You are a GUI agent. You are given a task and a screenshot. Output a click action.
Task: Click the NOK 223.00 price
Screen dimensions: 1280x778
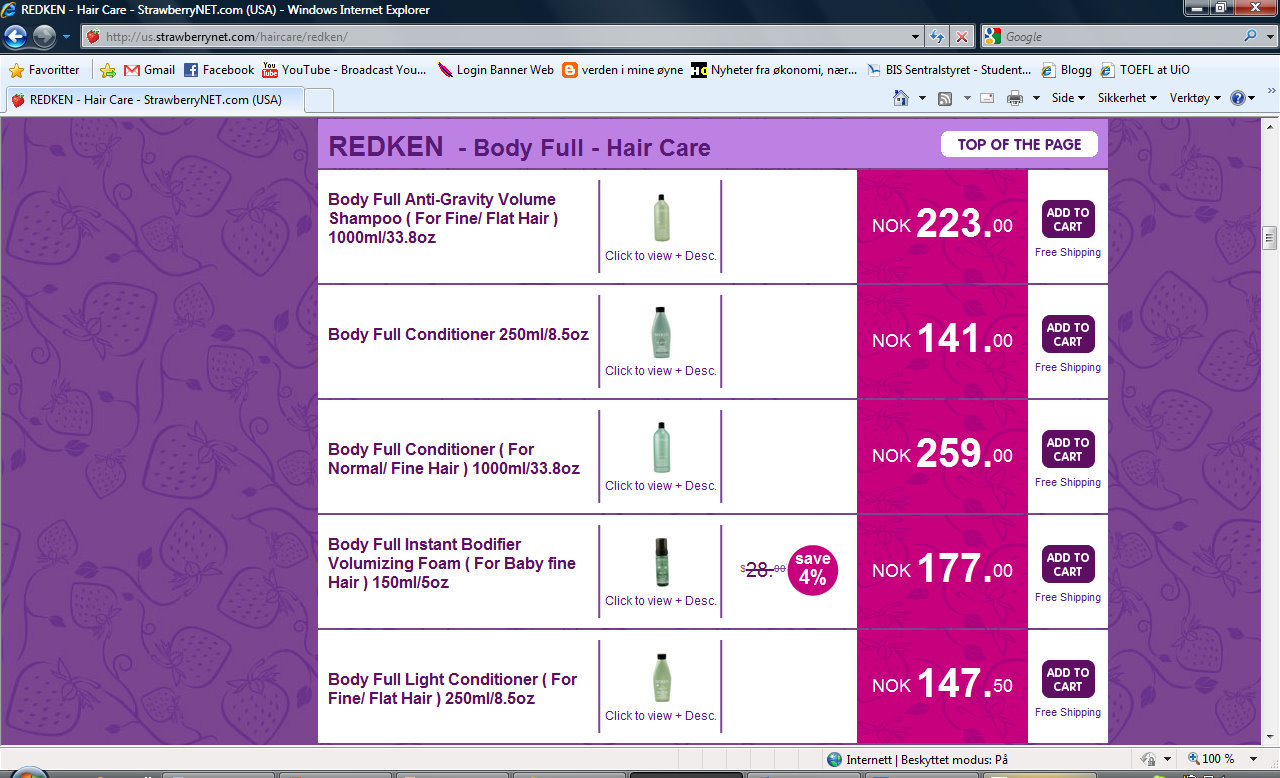pyautogui.click(x=942, y=224)
